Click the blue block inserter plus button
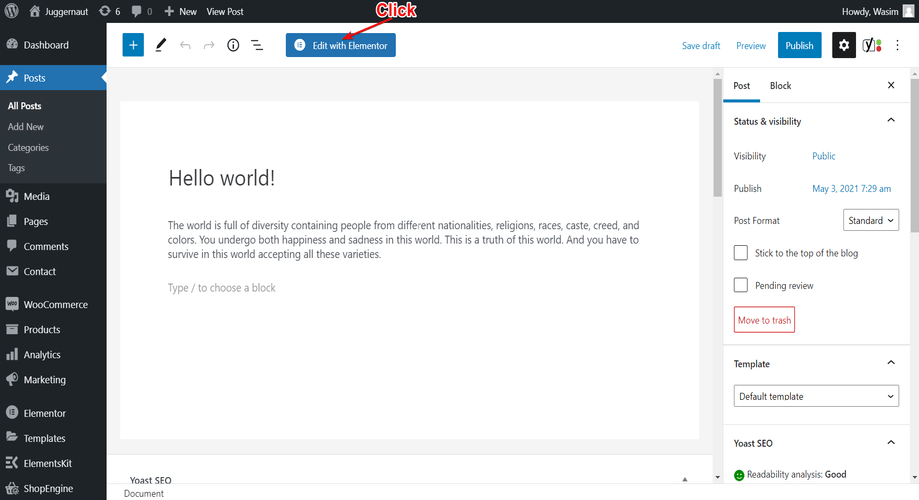This screenshot has height=500, width=919. pyautogui.click(x=133, y=45)
